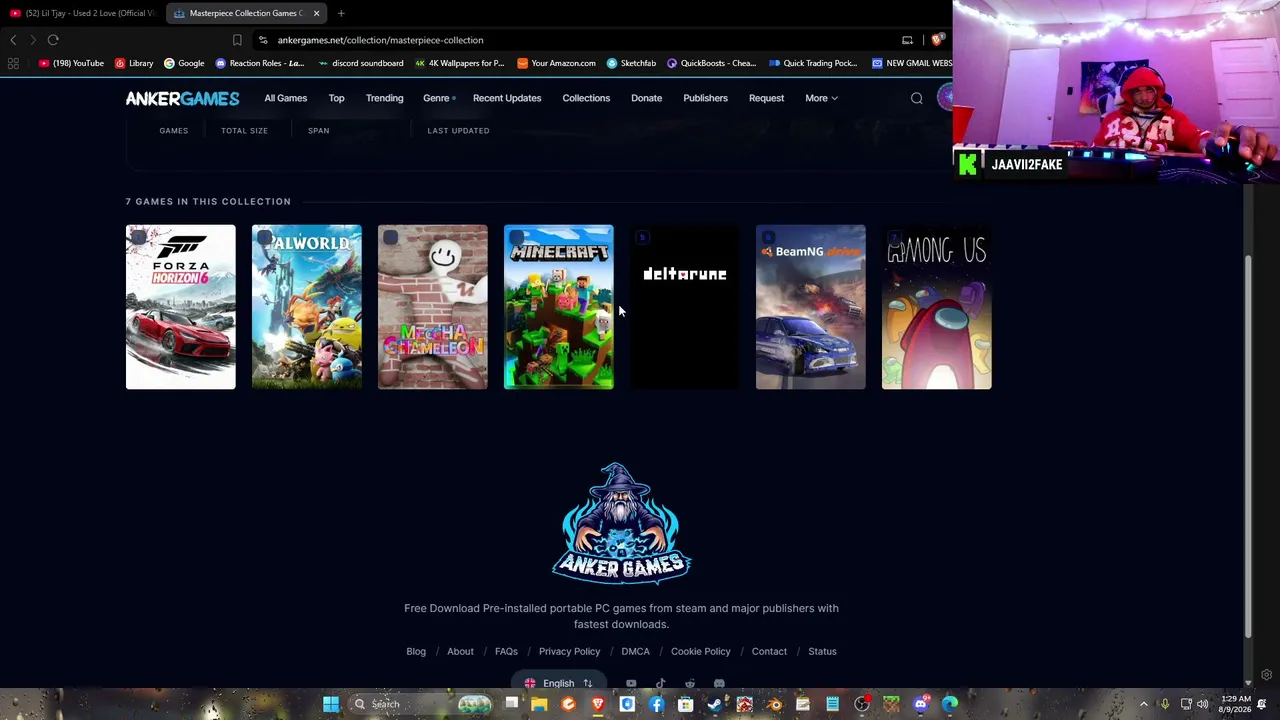Image resolution: width=1280 pixels, height=720 pixels.
Task: Open a new browser tab
Action: click(x=341, y=13)
